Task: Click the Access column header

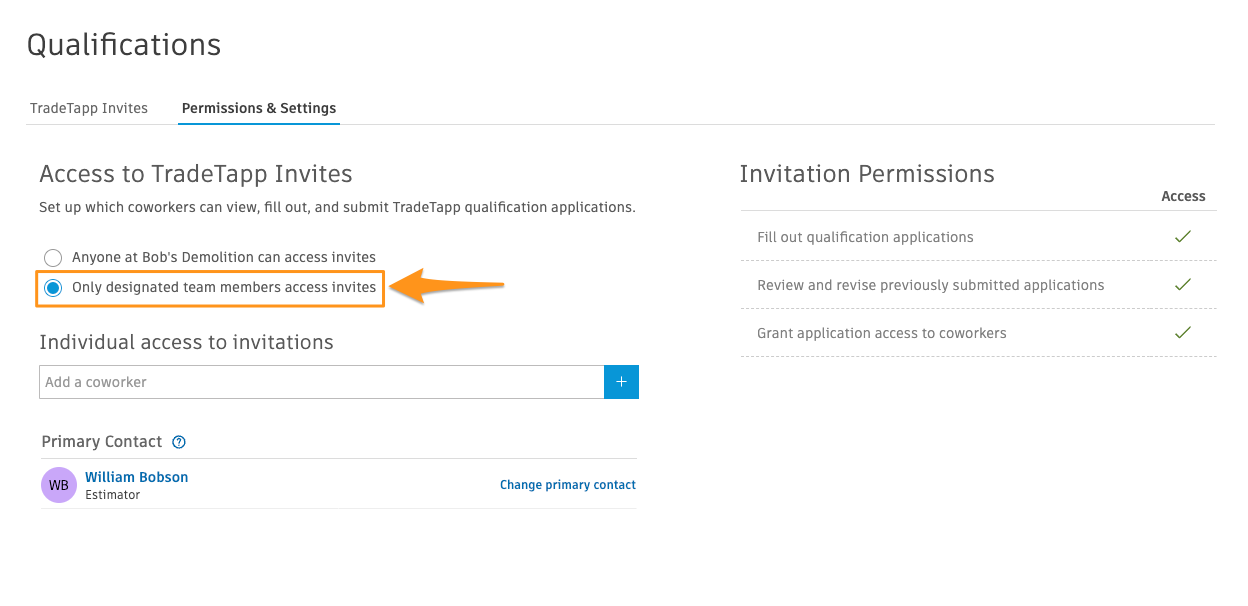Action: (1183, 197)
